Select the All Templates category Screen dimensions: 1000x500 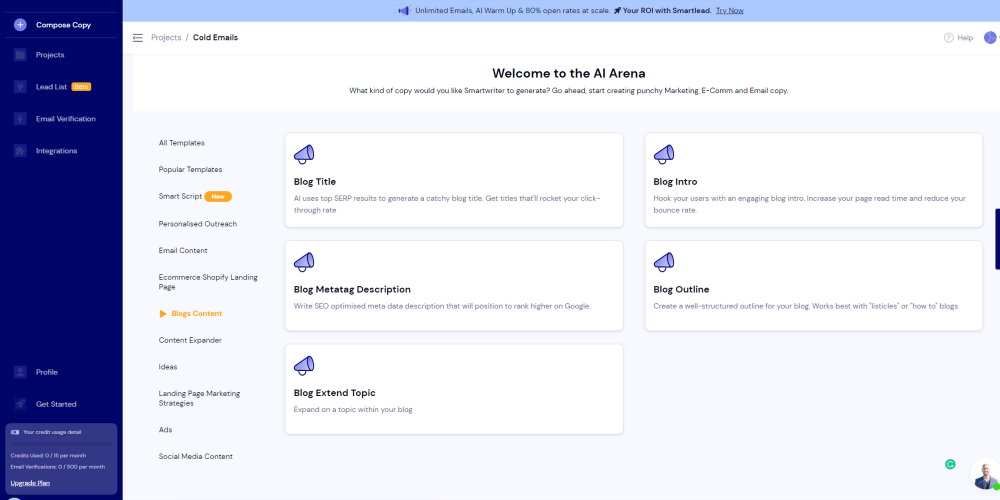(x=181, y=143)
